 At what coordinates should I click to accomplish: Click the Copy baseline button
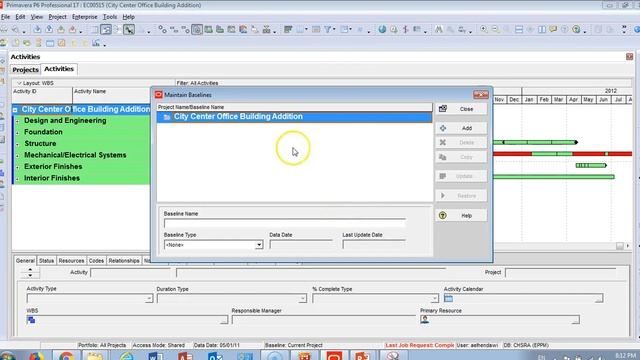pyautogui.click(x=461, y=157)
